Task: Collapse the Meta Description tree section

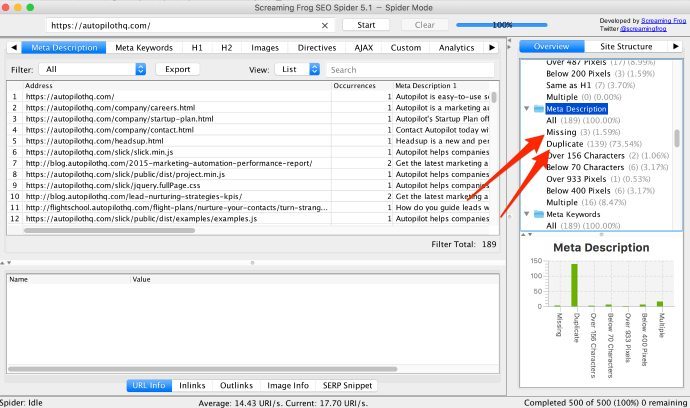Action: (x=527, y=109)
